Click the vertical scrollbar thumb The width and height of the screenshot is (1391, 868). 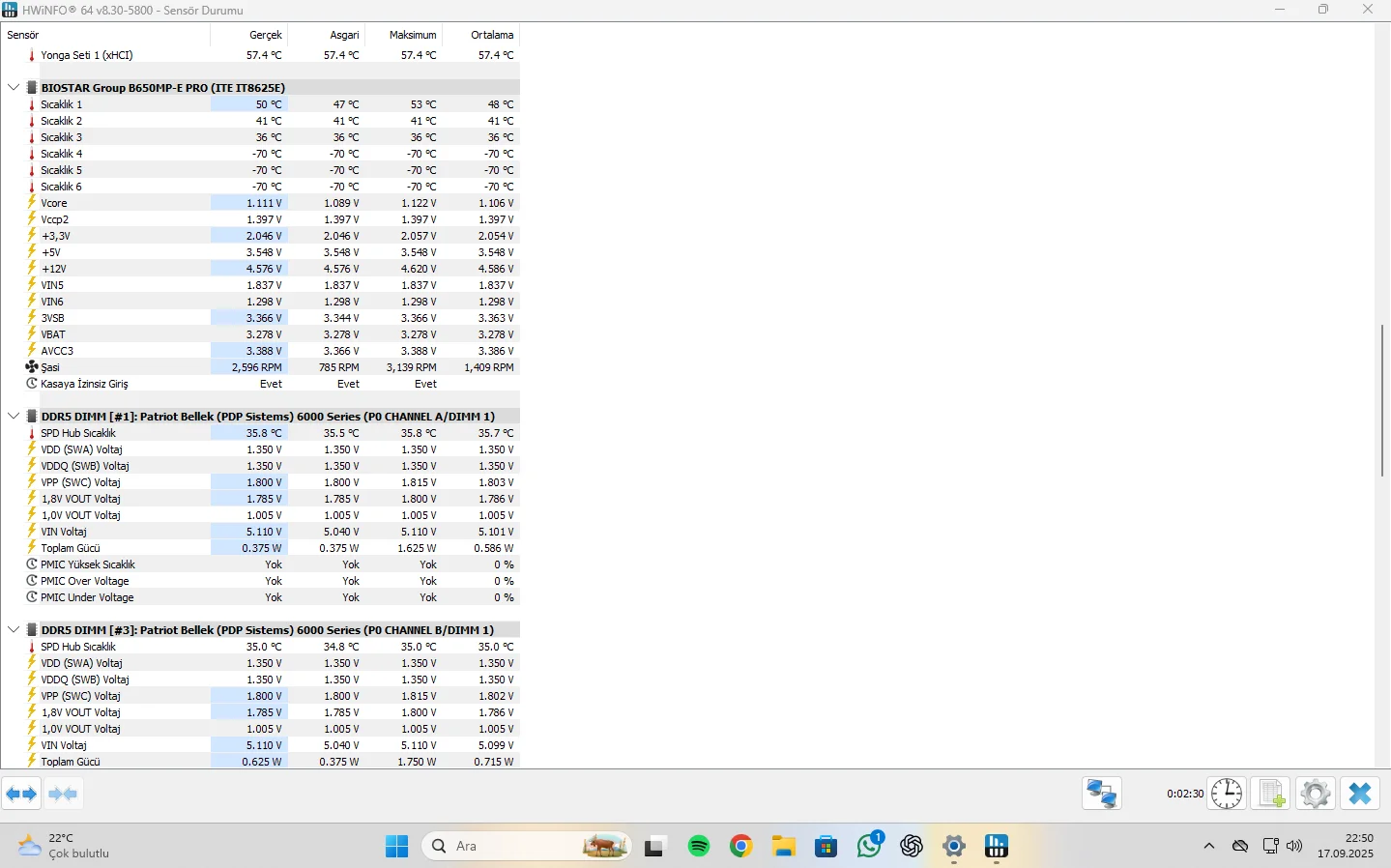point(1382,399)
